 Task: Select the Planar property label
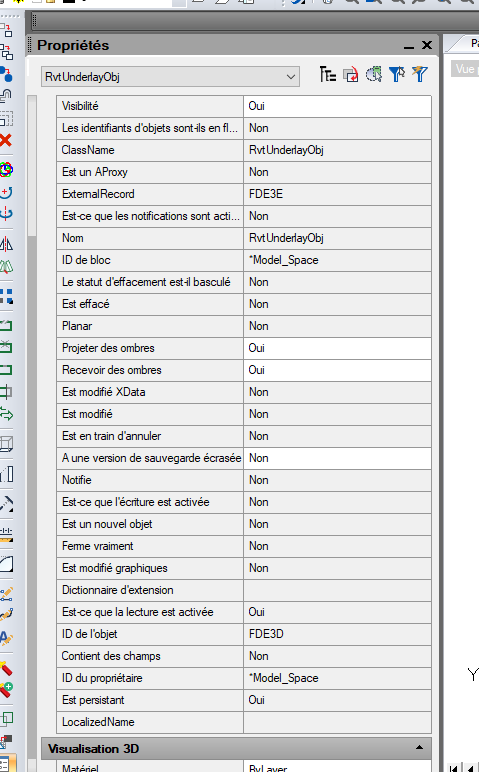pyautogui.click(x=77, y=326)
